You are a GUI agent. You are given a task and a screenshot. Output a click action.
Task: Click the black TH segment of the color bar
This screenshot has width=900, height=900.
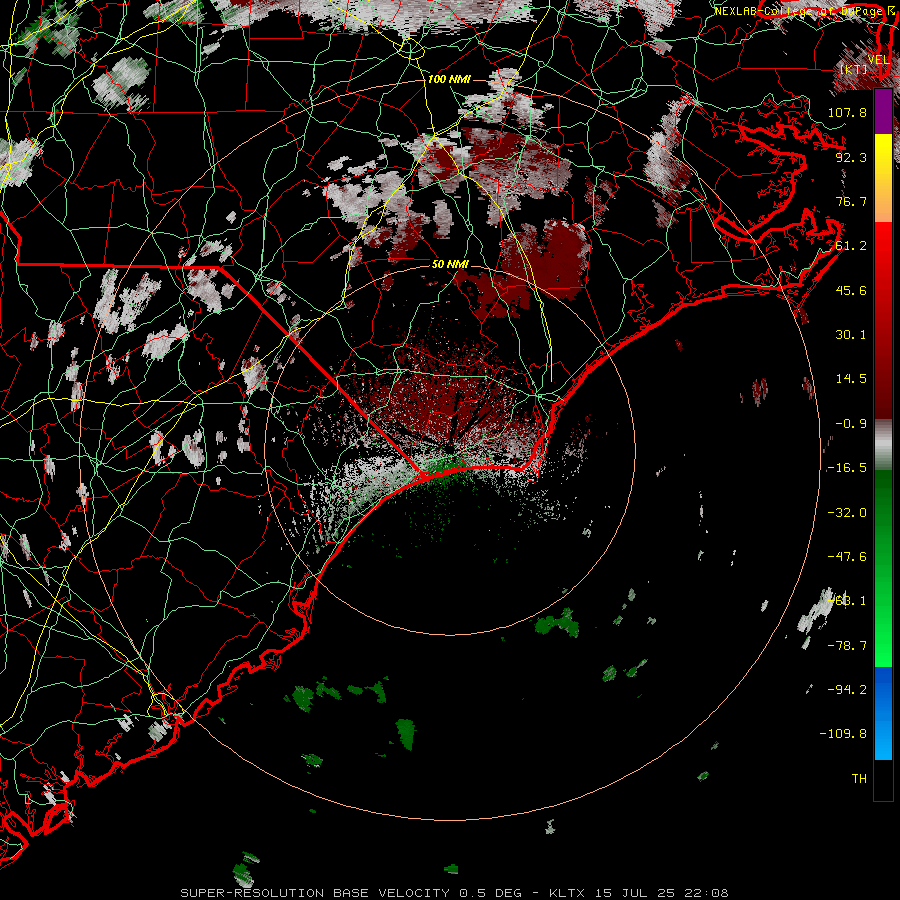[x=883, y=780]
